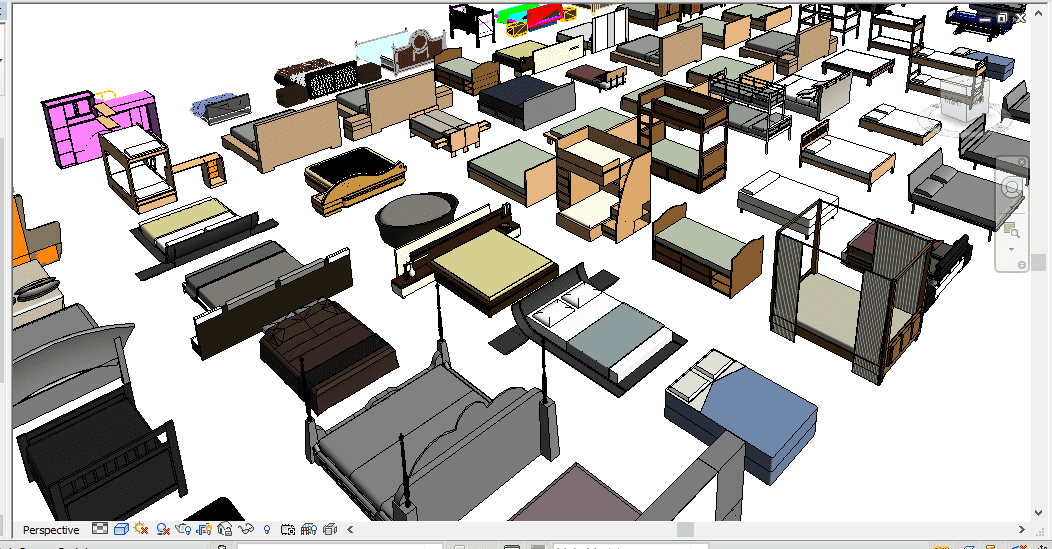1052x549 pixels.
Task: Open the rendering dialog teapot icon
Action: pyautogui.click(x=183, y=529)
